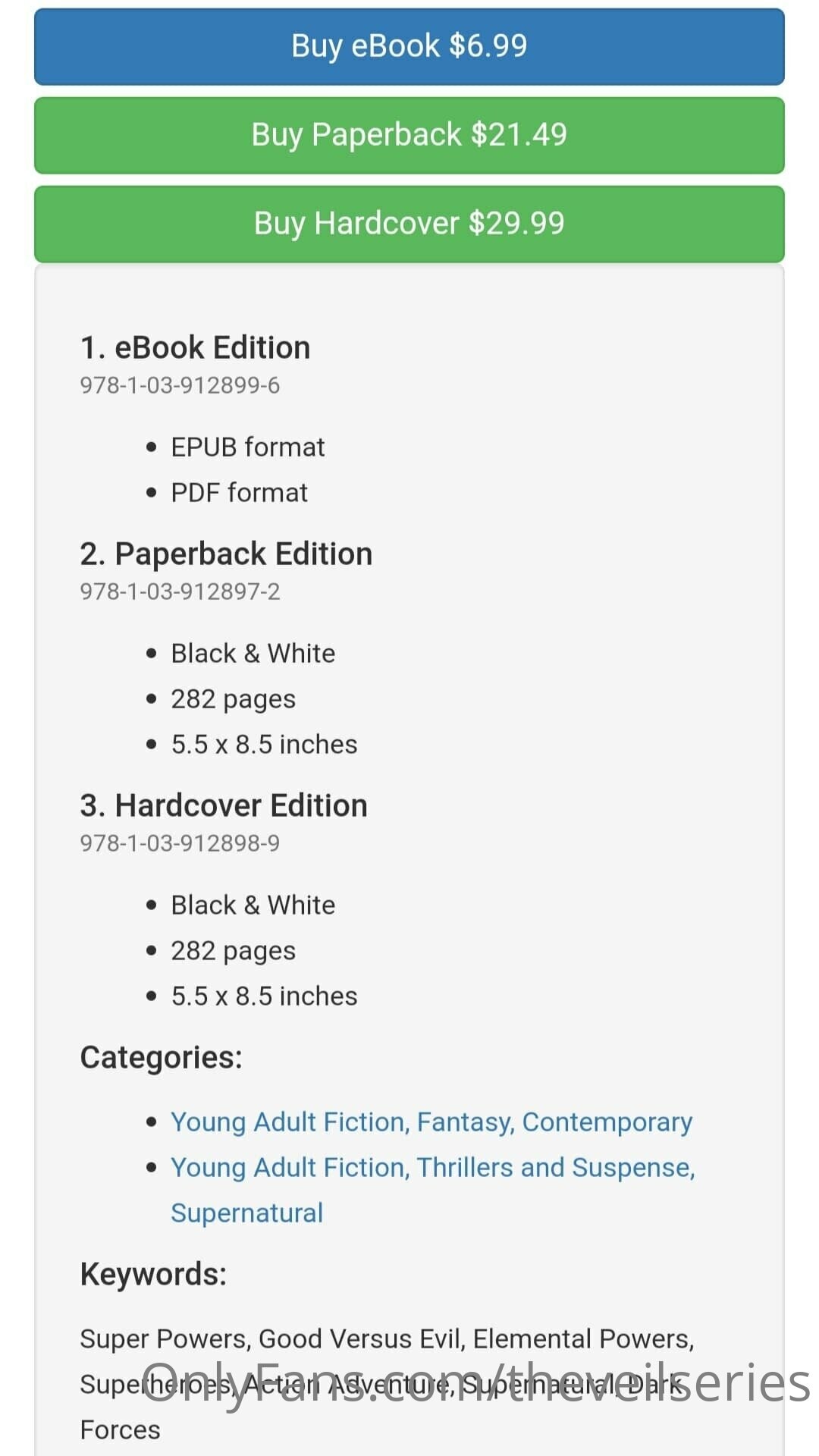
Task: Click the hardcover 5.5 x 8.5 inches item
Action: [x=264, y=996]
